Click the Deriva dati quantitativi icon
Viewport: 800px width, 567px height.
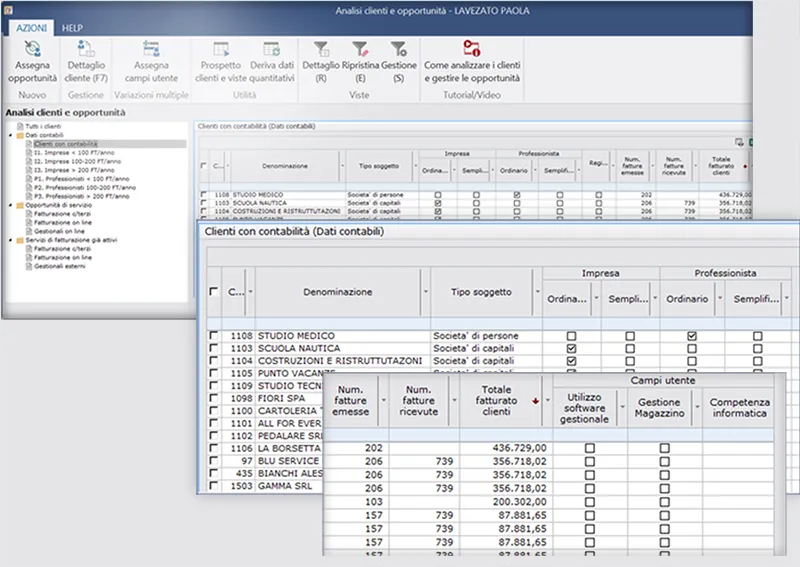coord(271,49)
